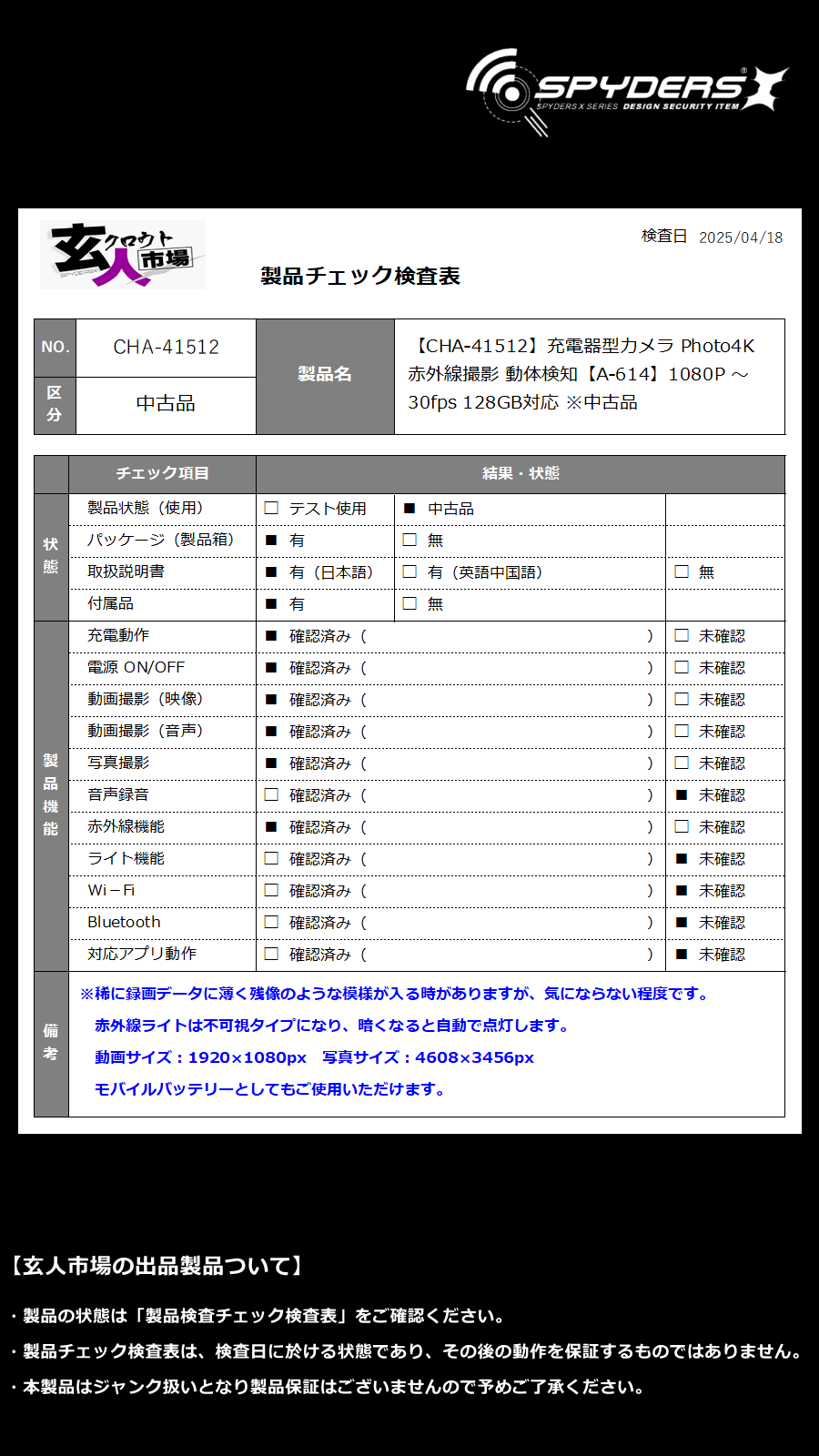The height and width of the screenshot is (1456, 819).
Task: Toggle Bluetooth 確認済み checkbox
Action: click(271, 922)
